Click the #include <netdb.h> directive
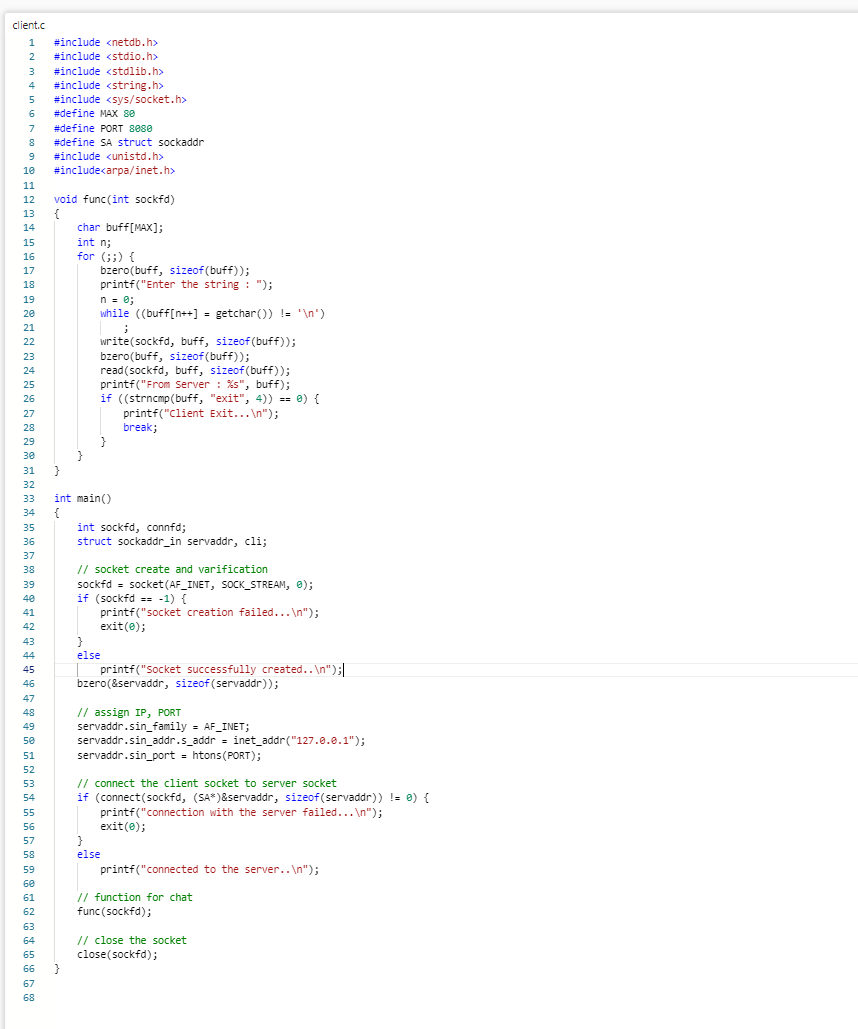The height and width of the screenshot is (1029, 858). (x=105, y=42)
